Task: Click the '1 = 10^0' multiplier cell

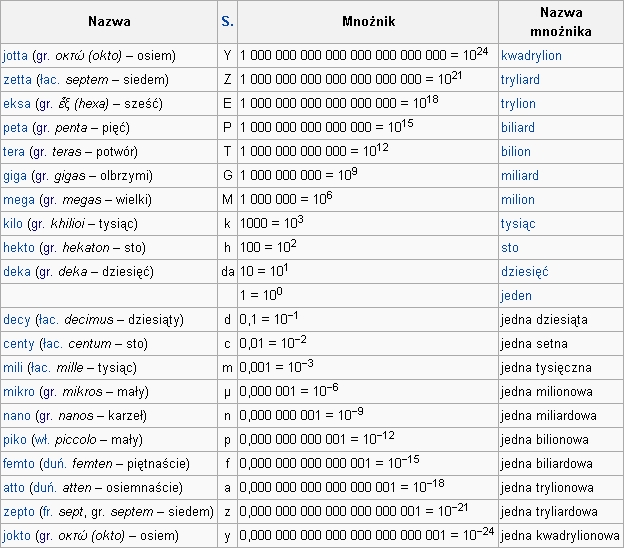Action: (368, 296)
